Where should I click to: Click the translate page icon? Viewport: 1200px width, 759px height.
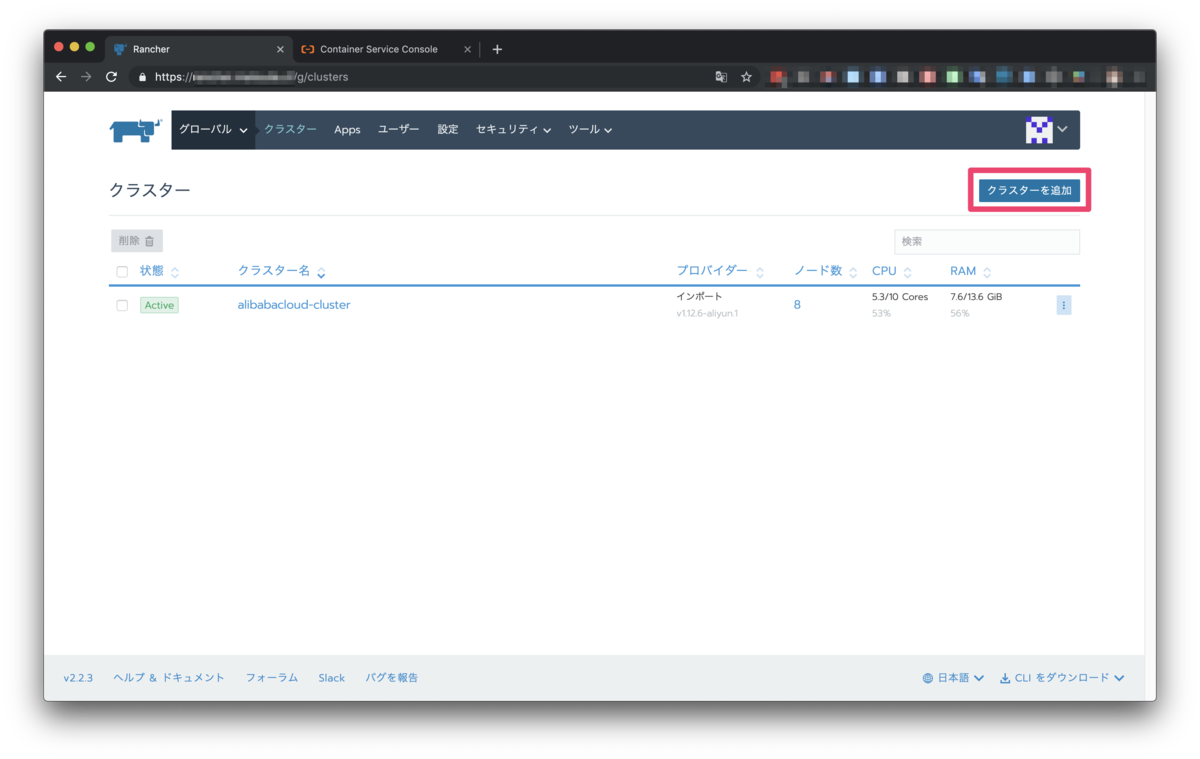tap(721, 77)
